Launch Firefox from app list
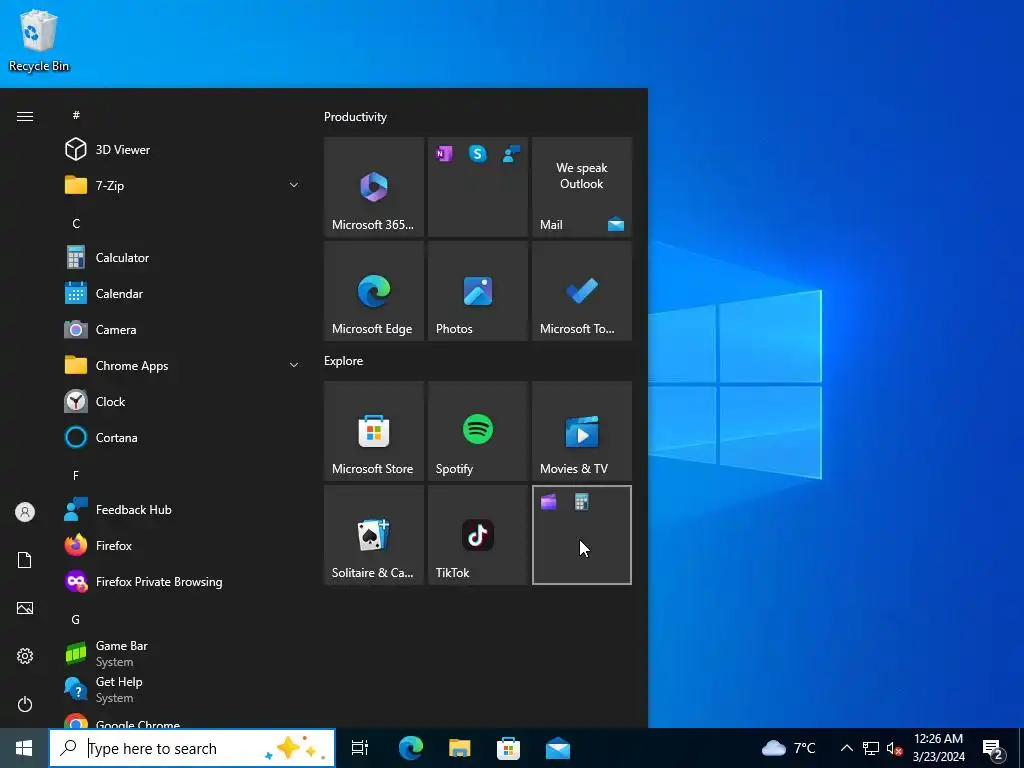1024x768 pixels. tap(182, 545)
